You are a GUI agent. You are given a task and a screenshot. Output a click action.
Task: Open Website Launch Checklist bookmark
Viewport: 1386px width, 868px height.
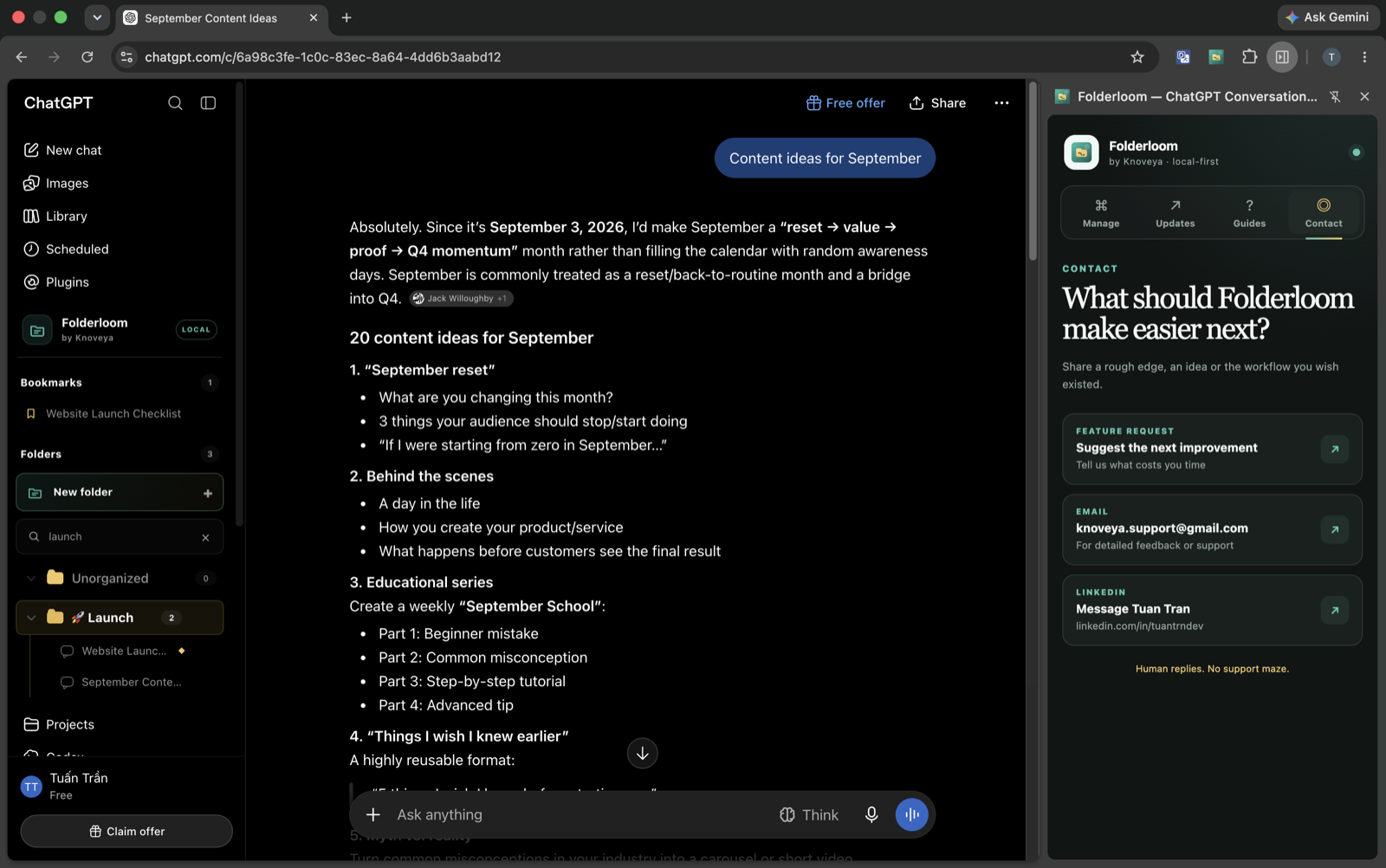113,414
